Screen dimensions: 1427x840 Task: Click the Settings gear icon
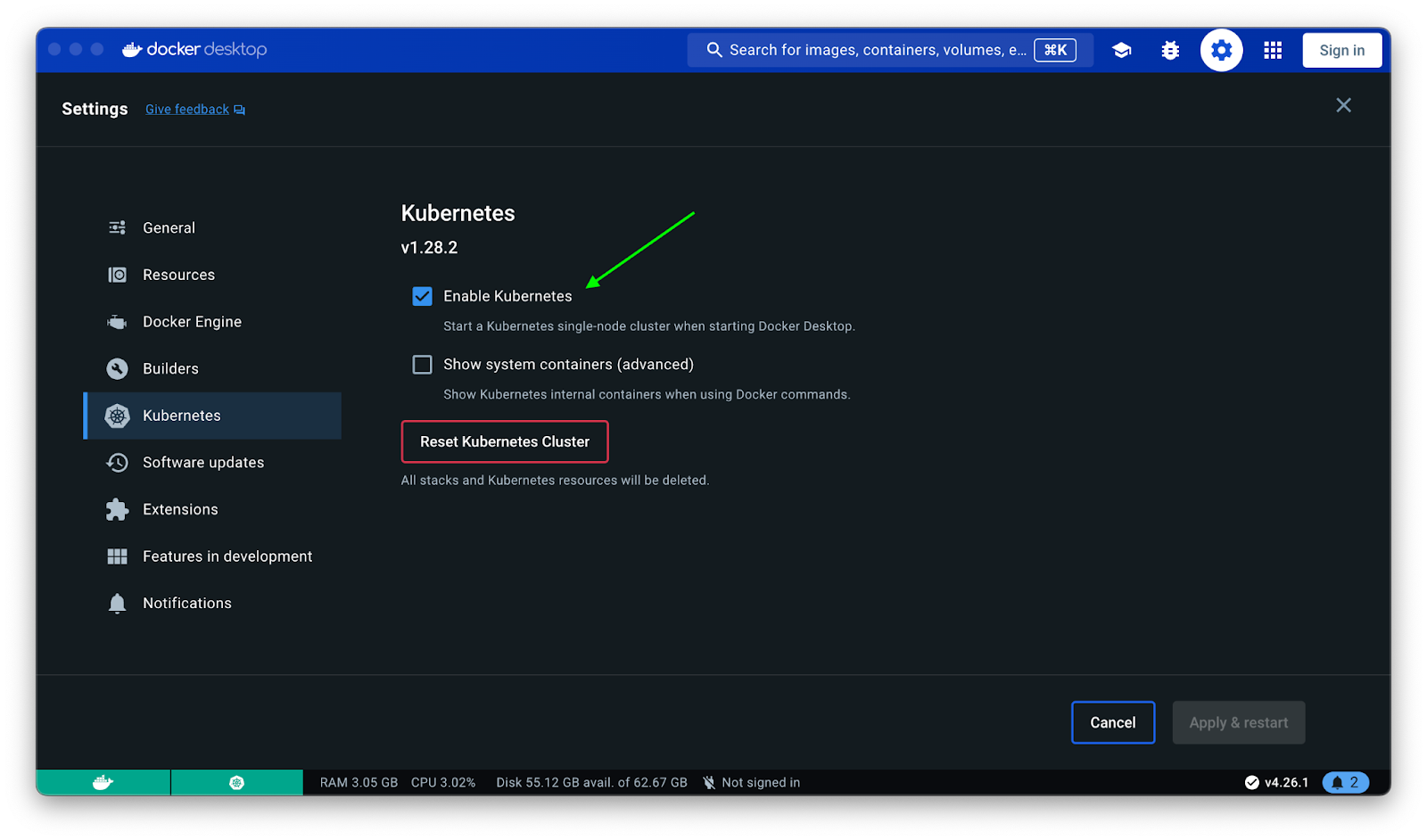(1221, 51)
